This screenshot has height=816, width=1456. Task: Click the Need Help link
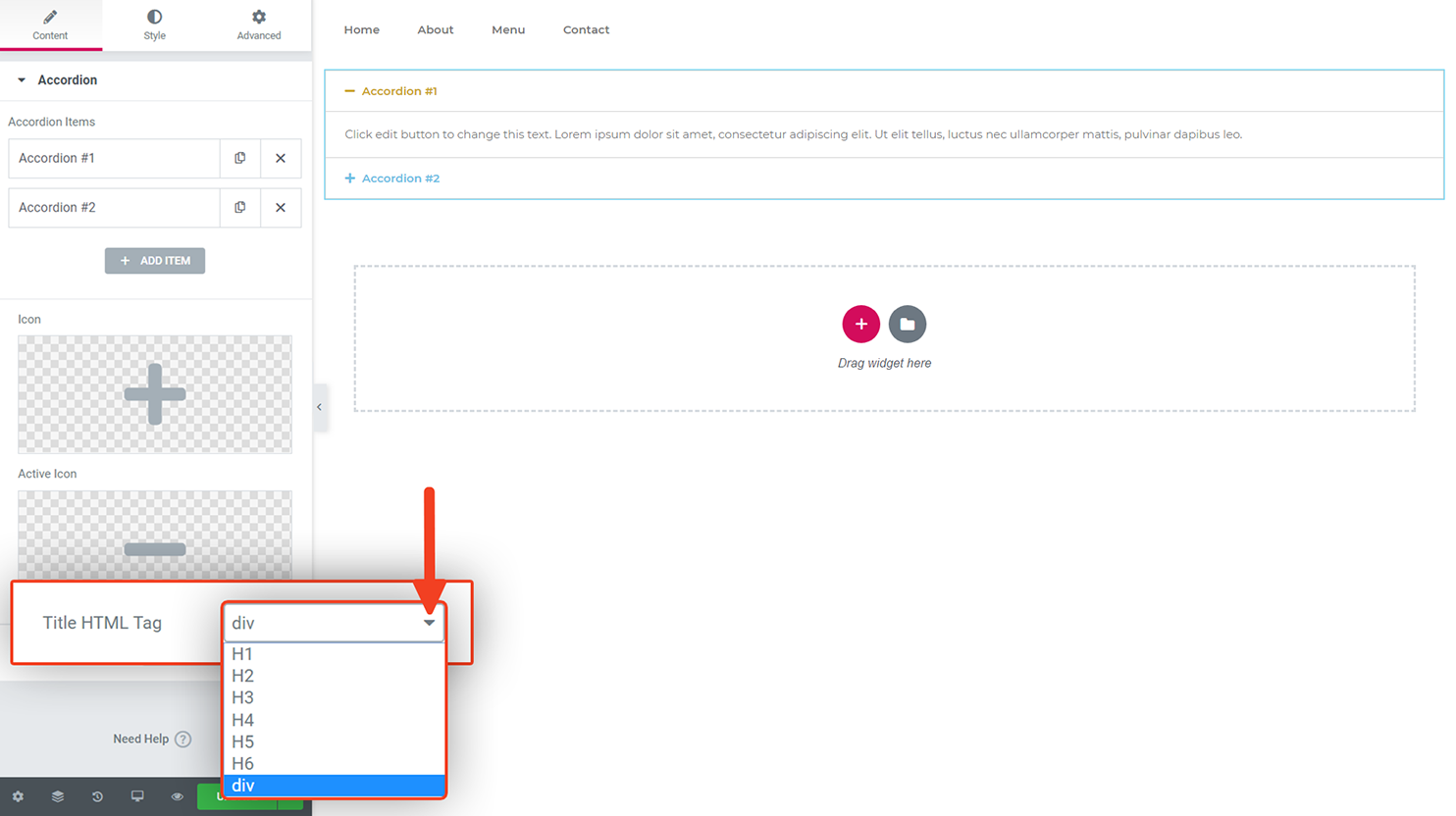[140, 739]
